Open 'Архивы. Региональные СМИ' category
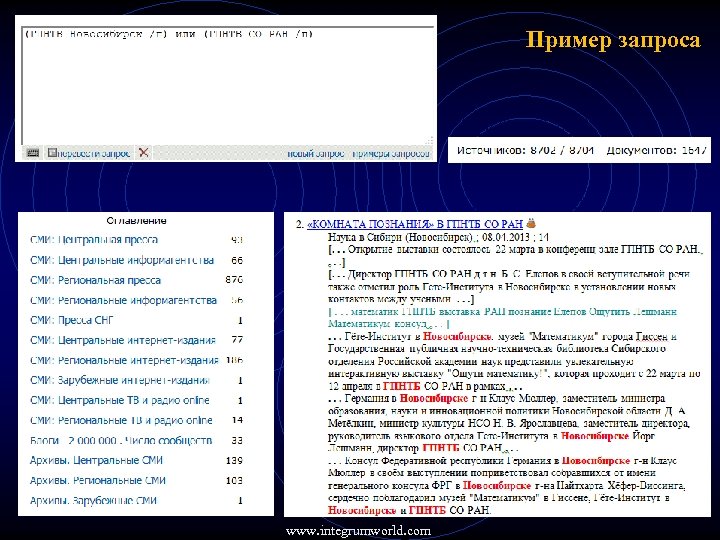The width and height of the screenshot is (720, 540). click(x=98, y=480)
